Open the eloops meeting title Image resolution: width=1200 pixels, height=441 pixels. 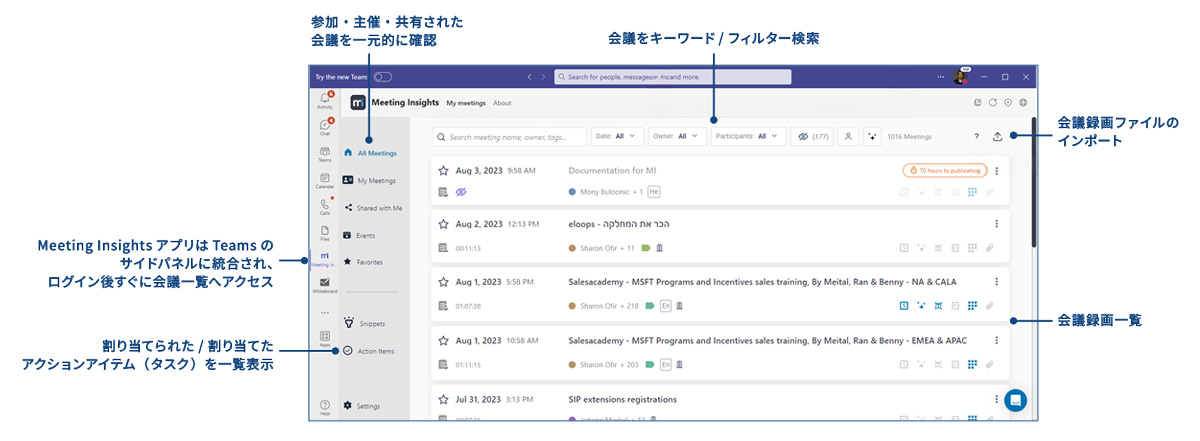coord(618,224)
